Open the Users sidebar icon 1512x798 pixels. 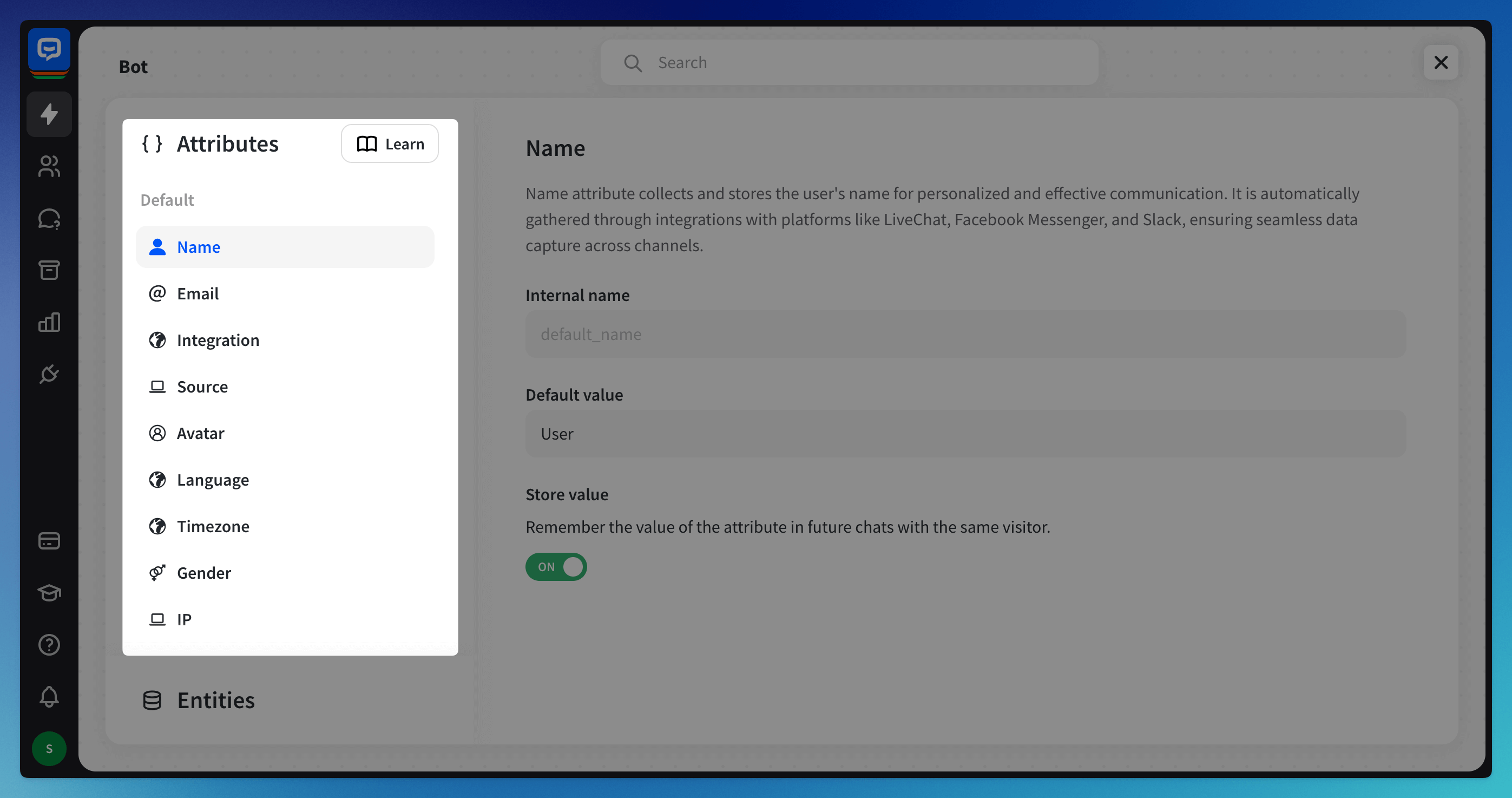(x=49, y=166)
